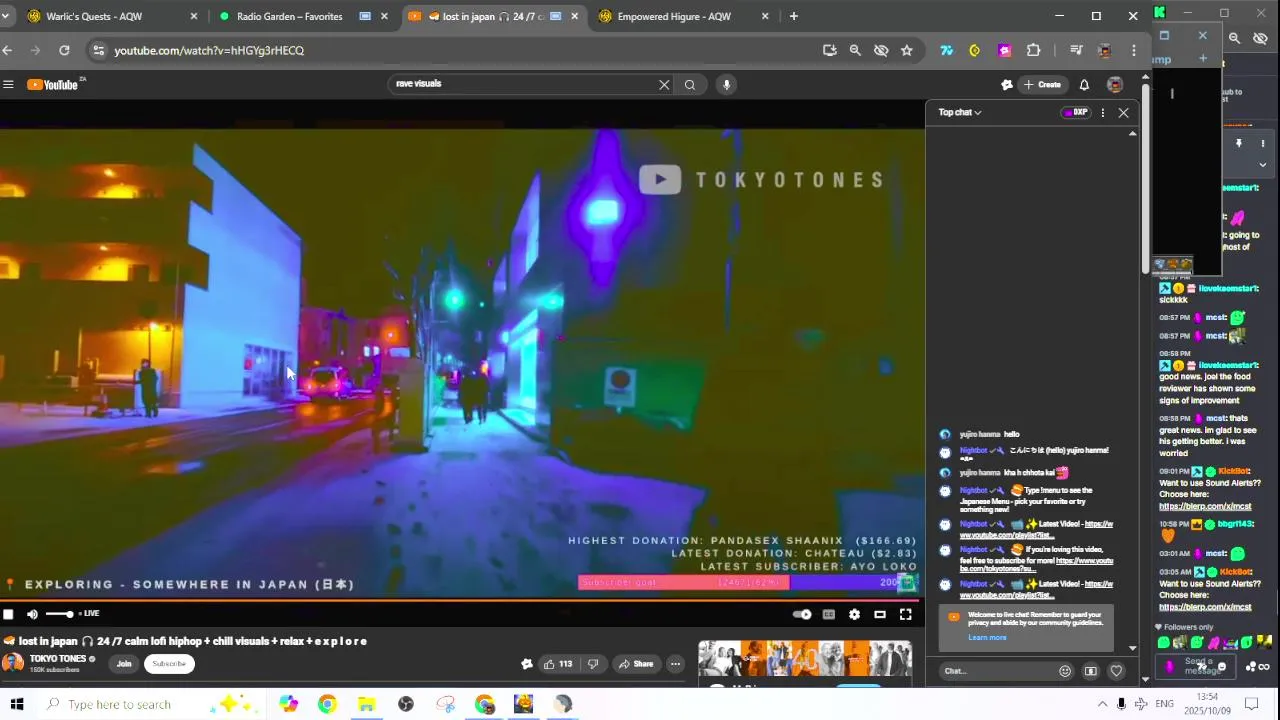Image resolution: width=1280 pixels, height=720 pixels.
Task: Reload the current page
Action: pos(64,50)
